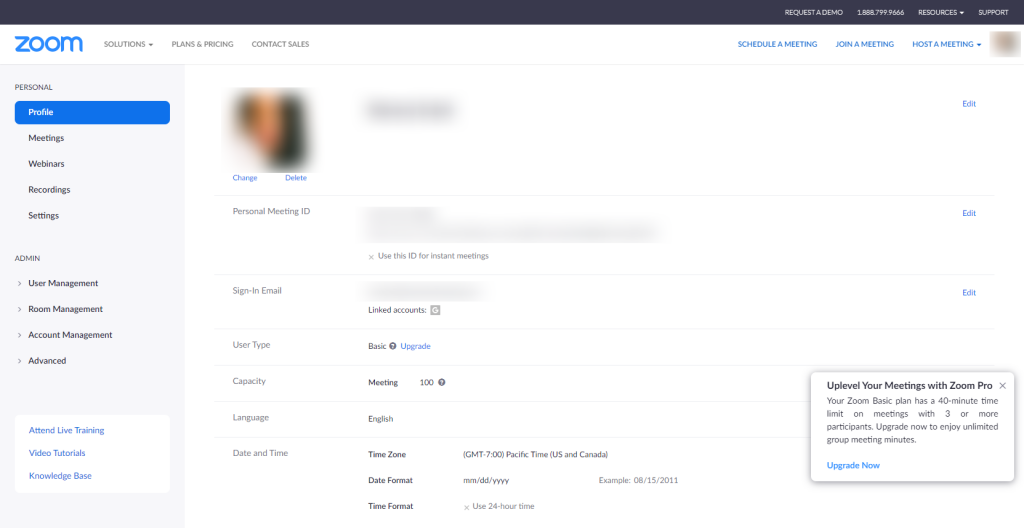
Task: Click the profile picture thumbnail
Action: [x=270, y=130]
